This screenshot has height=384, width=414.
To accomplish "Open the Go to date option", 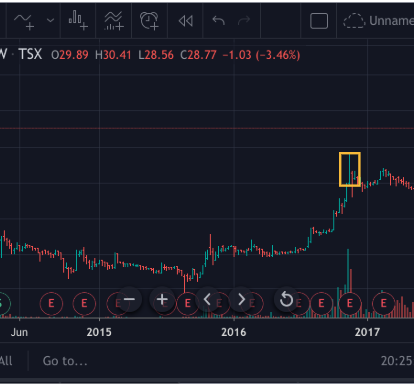I will pyautogui.click(x=65, y=361).
